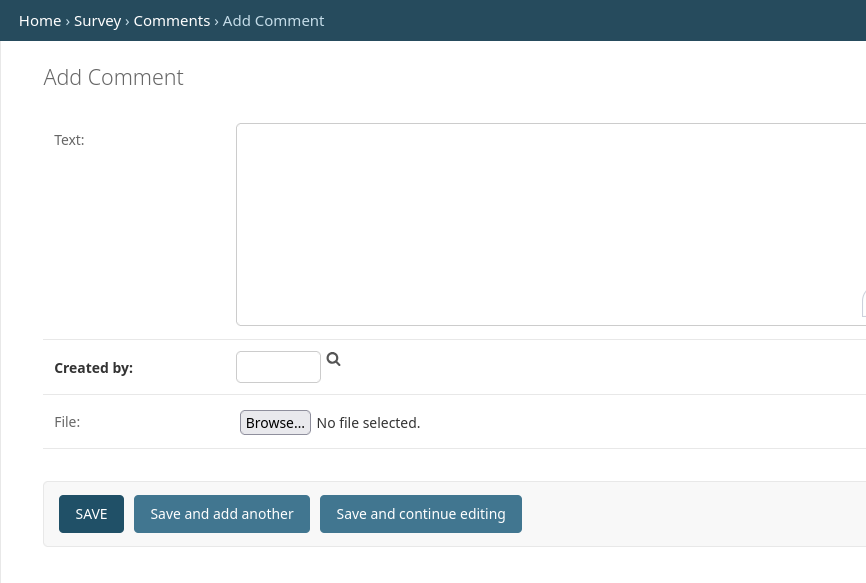Focus the Created by ID field
The height and width of the screenshot is (583, 866).
click(278, 367)
